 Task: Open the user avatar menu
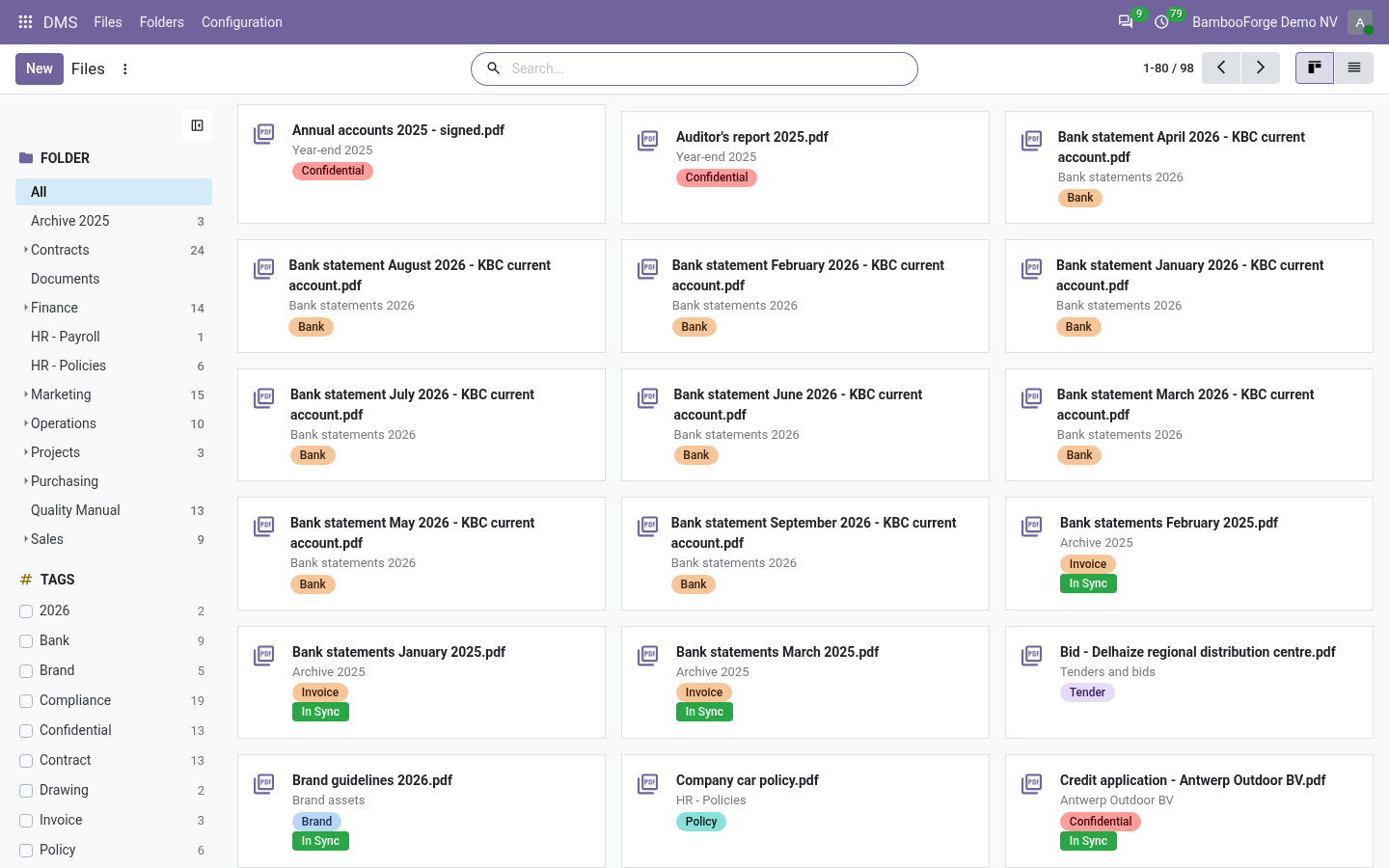pyautogui.click(x=1360, y=22)
